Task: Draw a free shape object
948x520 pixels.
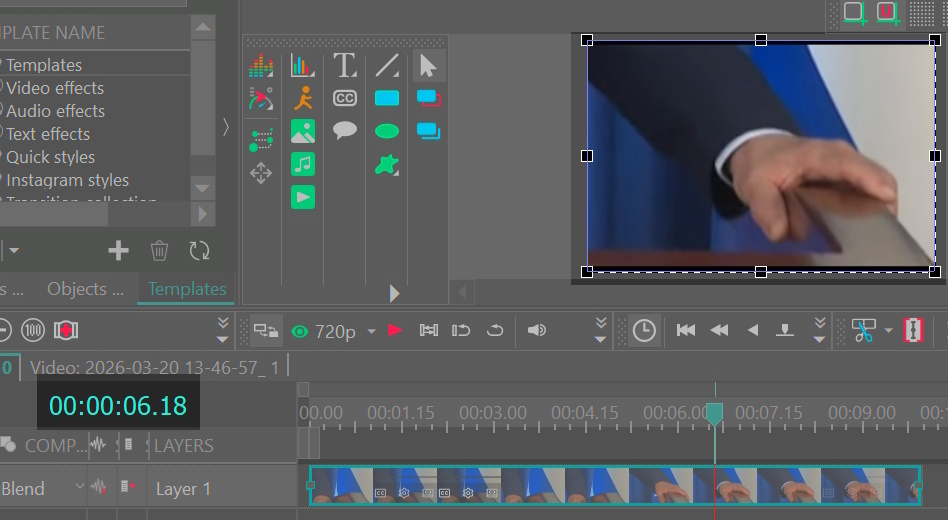Action: point(387,164)
